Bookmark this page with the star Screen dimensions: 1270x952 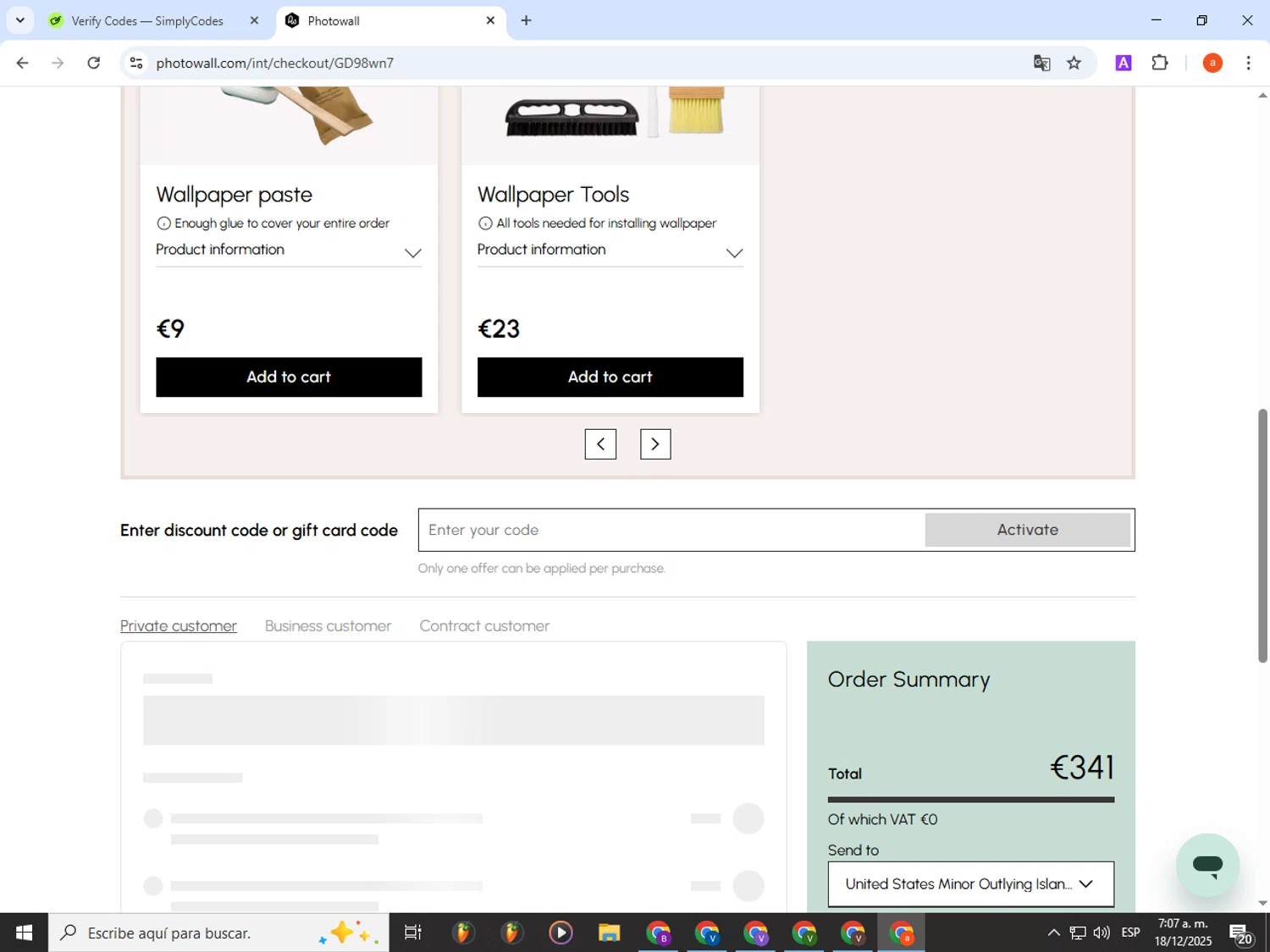click(x=1074, y=63)
